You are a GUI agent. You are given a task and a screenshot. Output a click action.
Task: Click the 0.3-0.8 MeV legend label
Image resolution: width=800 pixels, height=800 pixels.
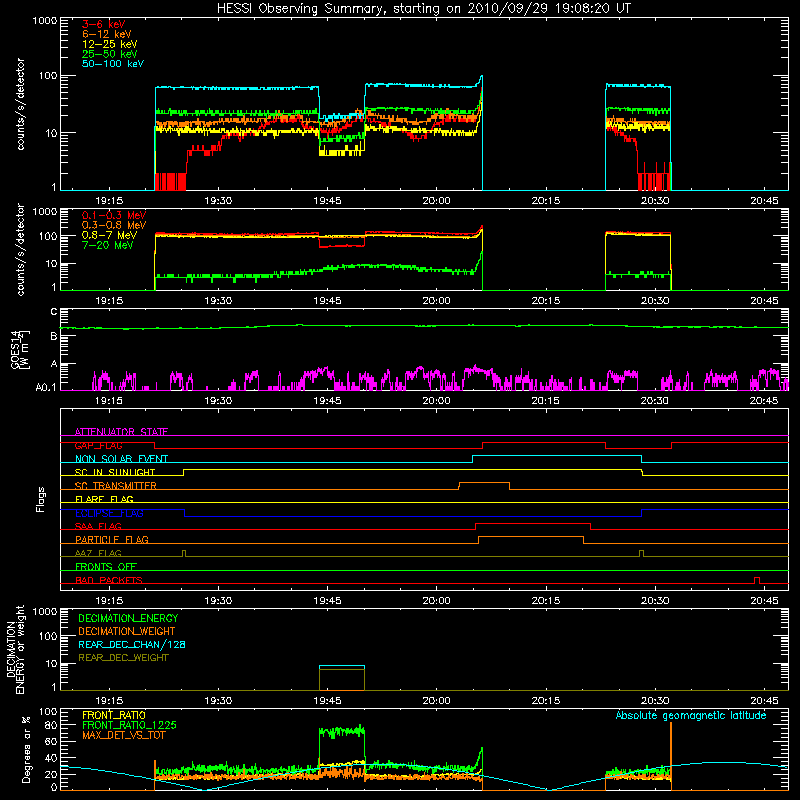pos(114,225)
